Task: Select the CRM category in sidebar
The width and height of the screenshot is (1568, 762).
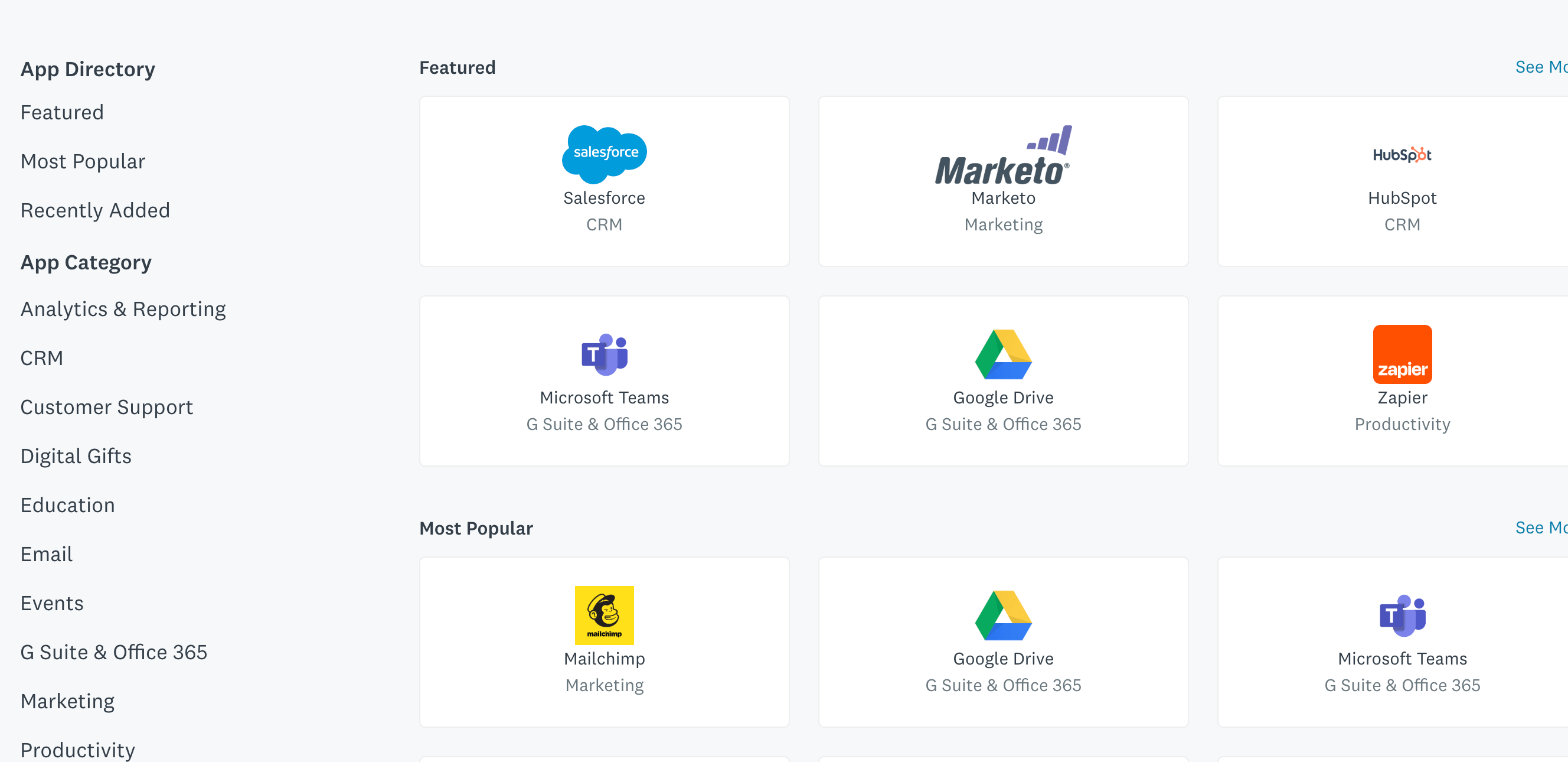Action: (x=42, y=358)
